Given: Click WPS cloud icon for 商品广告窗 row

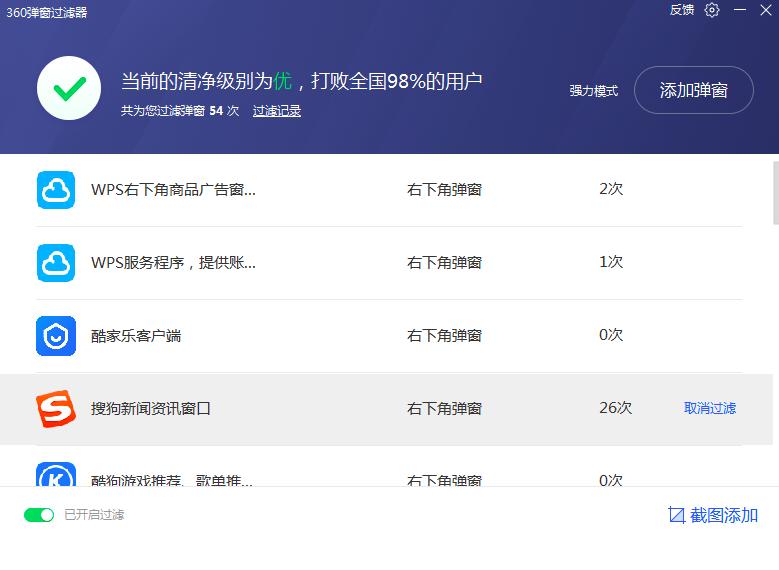Looking at the screenshot, I should click(x=56, y=190).
